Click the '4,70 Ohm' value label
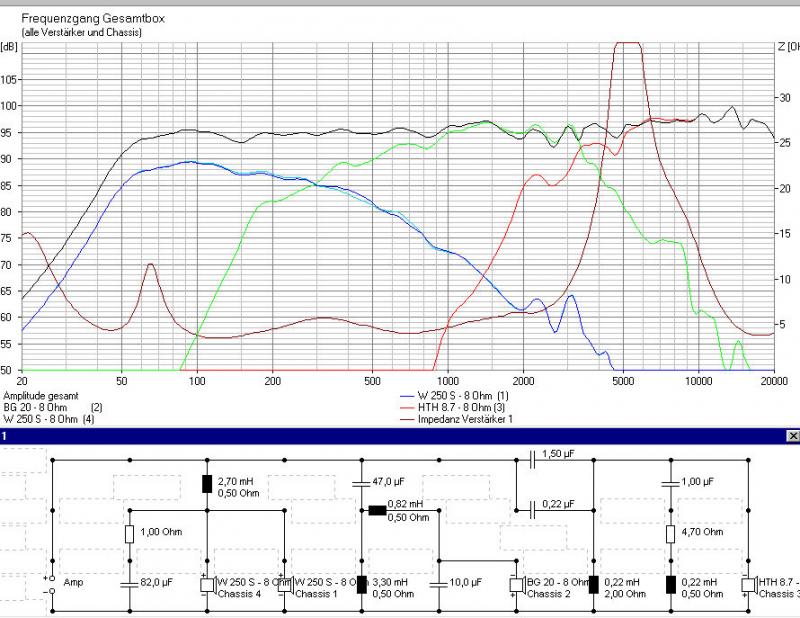Image resolution: width=800 pixels, height=618 pixels. pyautogui.click(x=703, y=532)
